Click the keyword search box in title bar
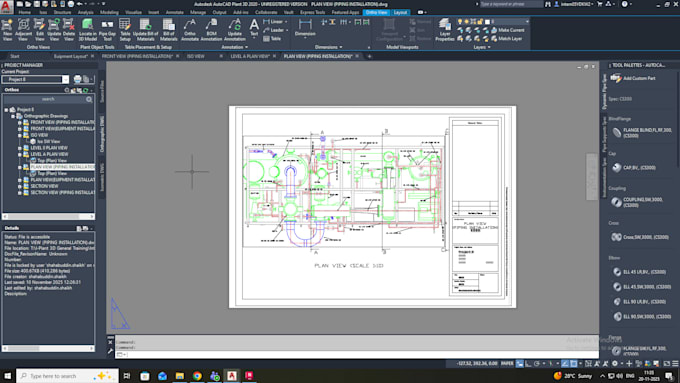This screenshot has width=680, height=383. [511, 4]
